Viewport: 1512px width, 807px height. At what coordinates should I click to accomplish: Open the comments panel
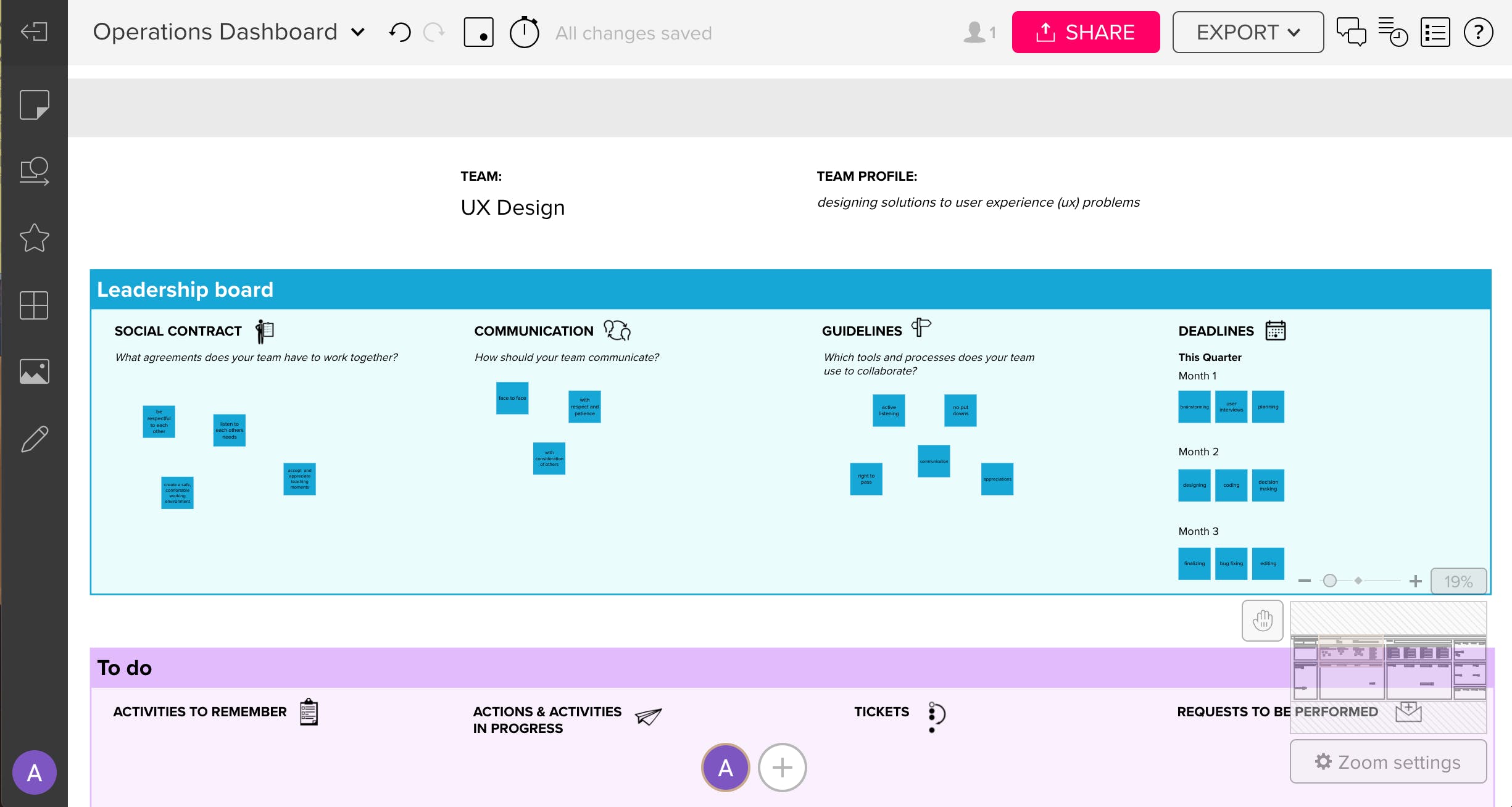coord(1352,32)
